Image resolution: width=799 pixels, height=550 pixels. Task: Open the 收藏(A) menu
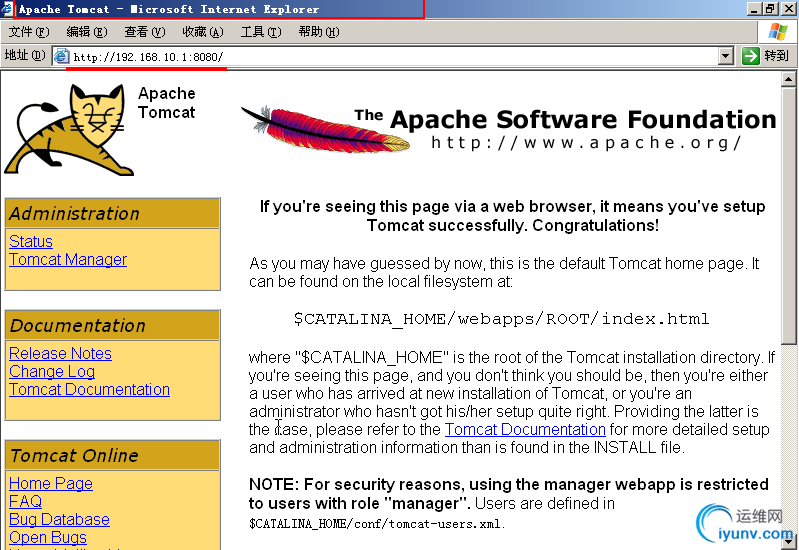tap(203, 32)
